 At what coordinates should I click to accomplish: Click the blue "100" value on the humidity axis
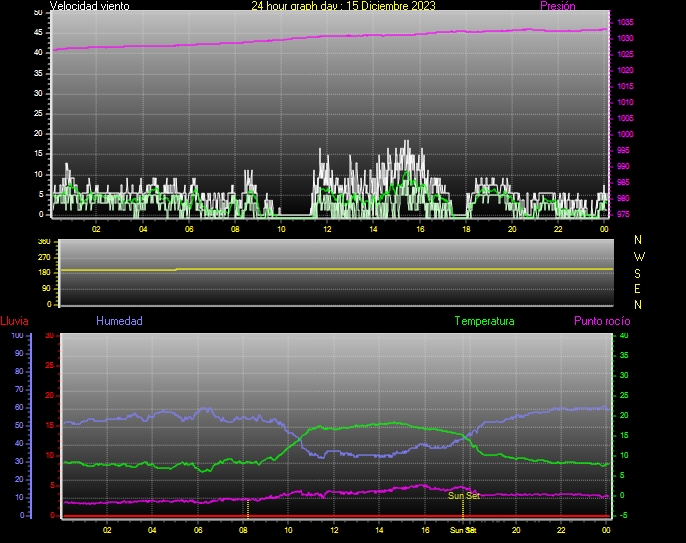18,336
